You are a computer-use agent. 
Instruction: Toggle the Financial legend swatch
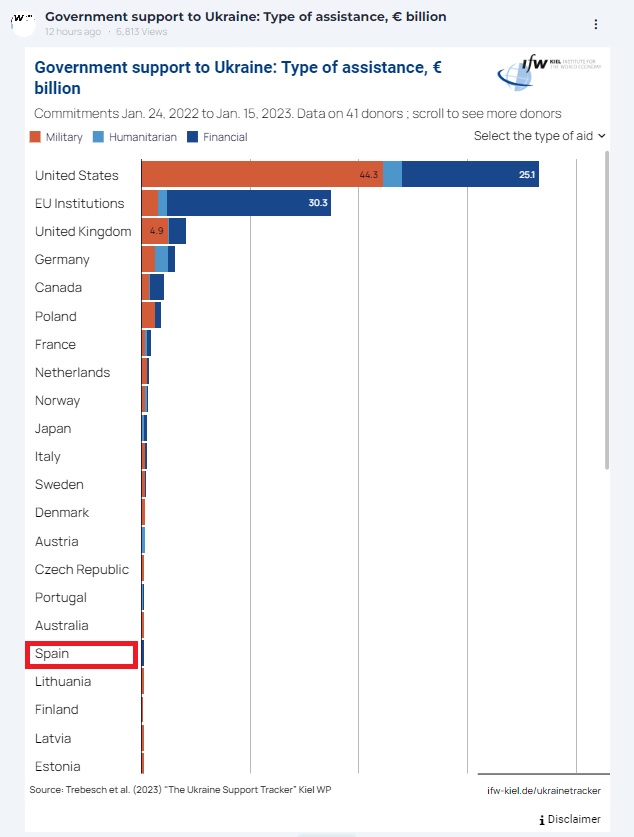(192, 137)
